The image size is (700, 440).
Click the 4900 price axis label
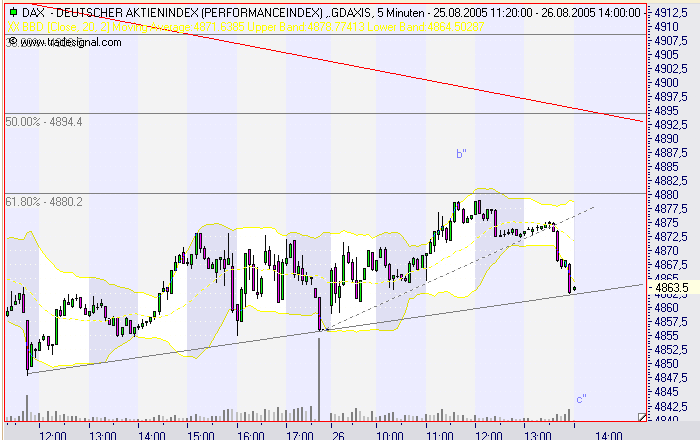pyautogui.click(x=666, y=83)
